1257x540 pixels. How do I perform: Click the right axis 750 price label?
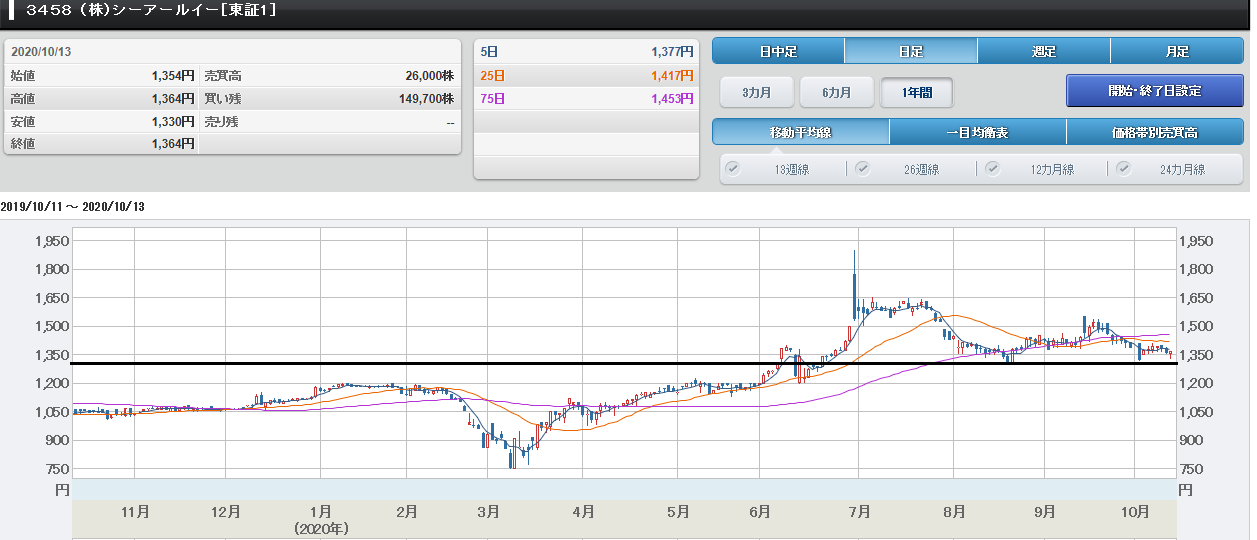click(x=1190, y=469)
